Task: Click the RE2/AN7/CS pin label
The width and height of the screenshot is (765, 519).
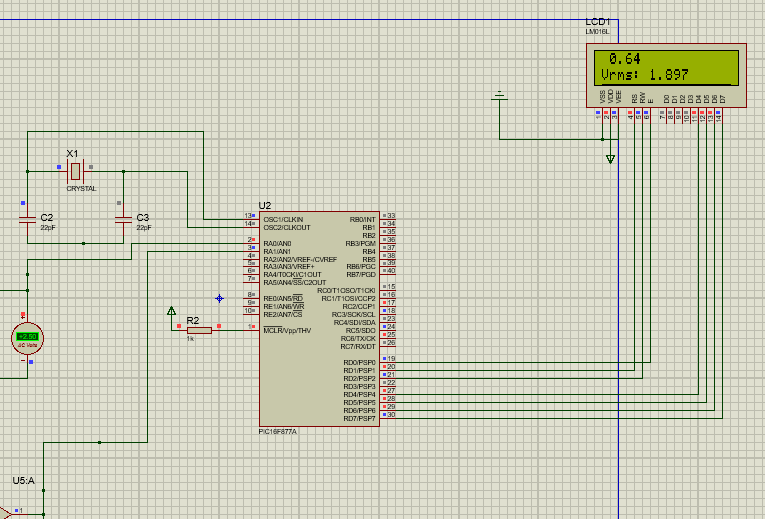Action: click(282, 315)
